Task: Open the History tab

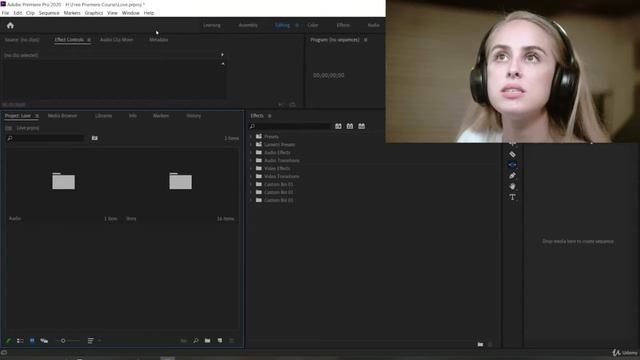Action: (193, 116)
